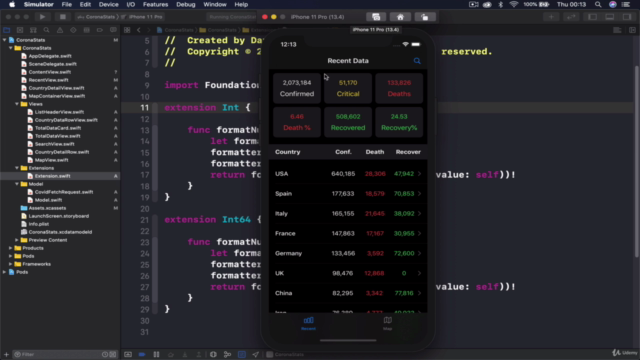Screen dimensions: 640x360
Task: Open the File menu
Action: (x=67, y=4)
